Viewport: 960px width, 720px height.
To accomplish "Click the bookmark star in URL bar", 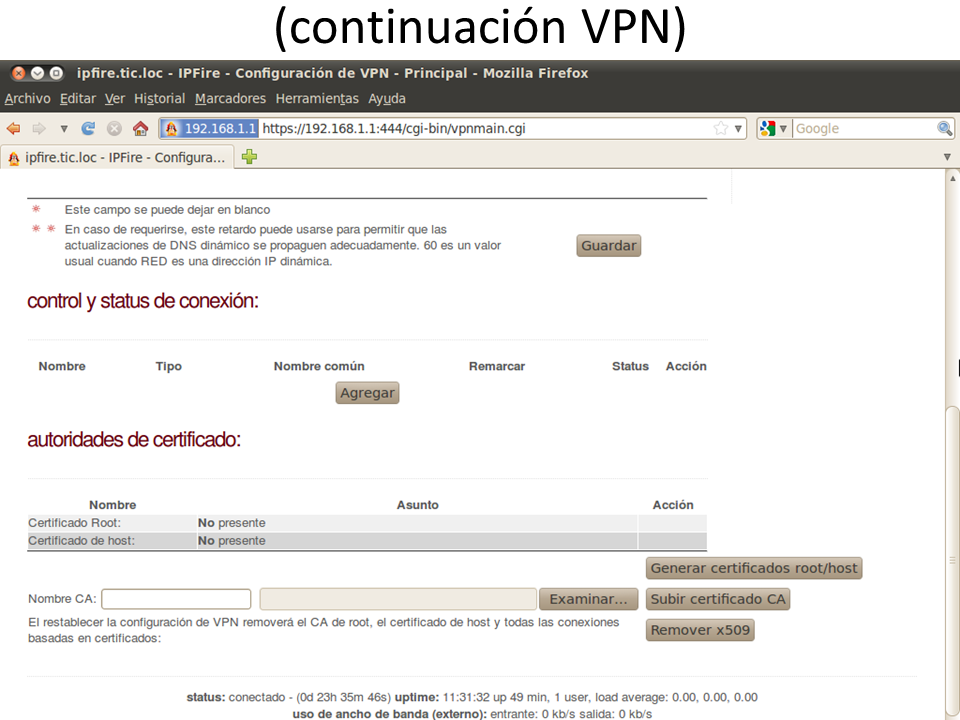I will (x=721, y=128).
